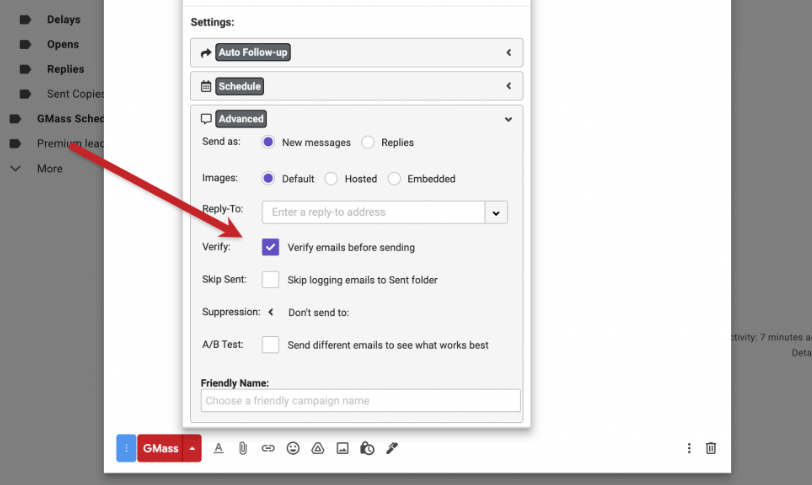The width and height of the screenshot is (812, 485).
Task: Expand the Schedule section chevron
Action: tap(509, 86)
